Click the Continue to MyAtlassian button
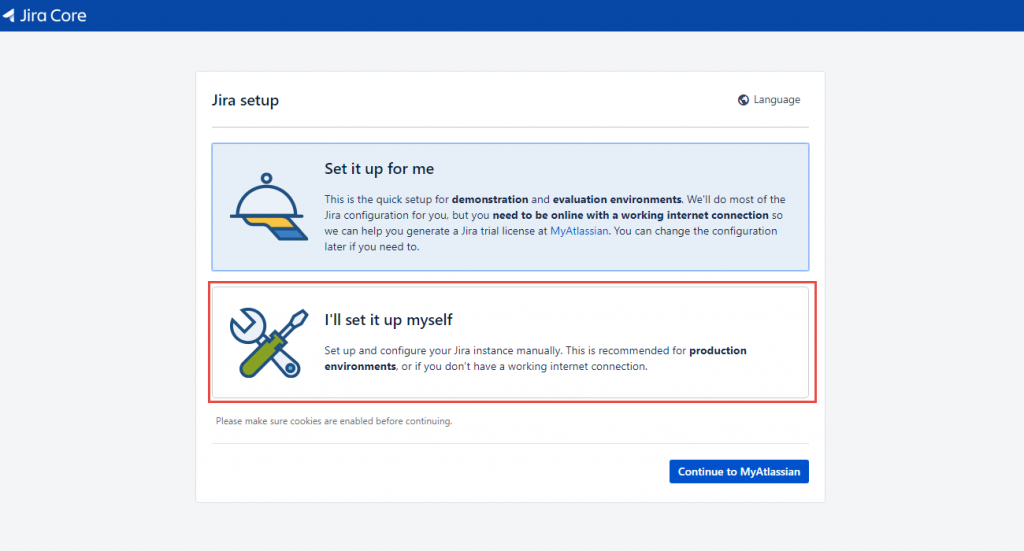Screen dimensions: 1024x551 pos(739,471)
